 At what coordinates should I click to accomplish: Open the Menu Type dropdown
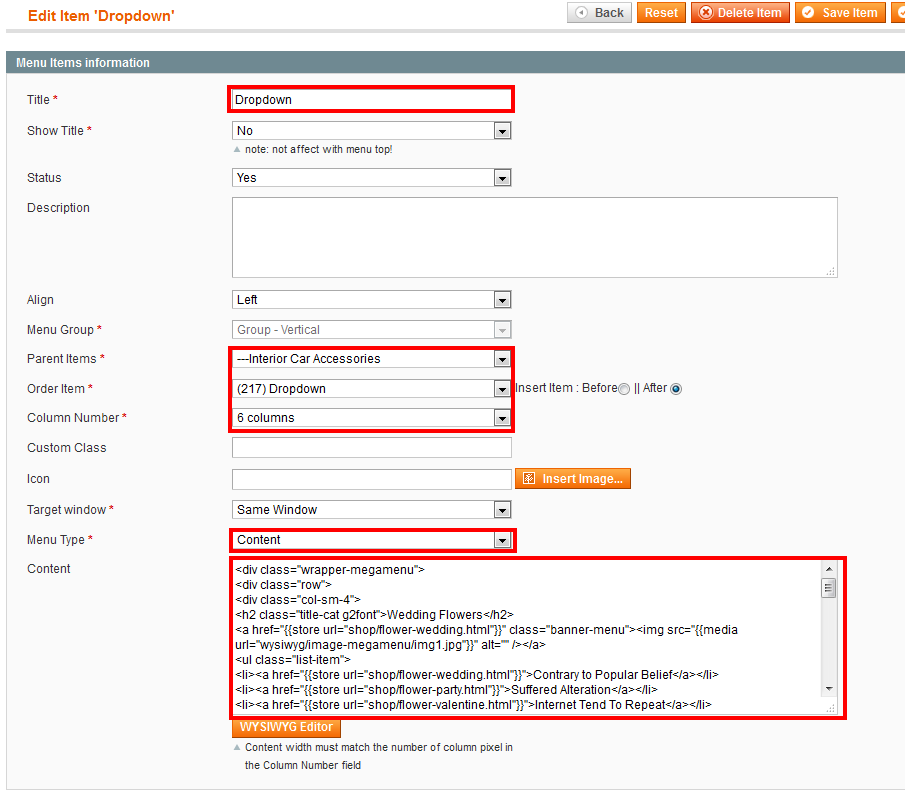pos(371,540)
